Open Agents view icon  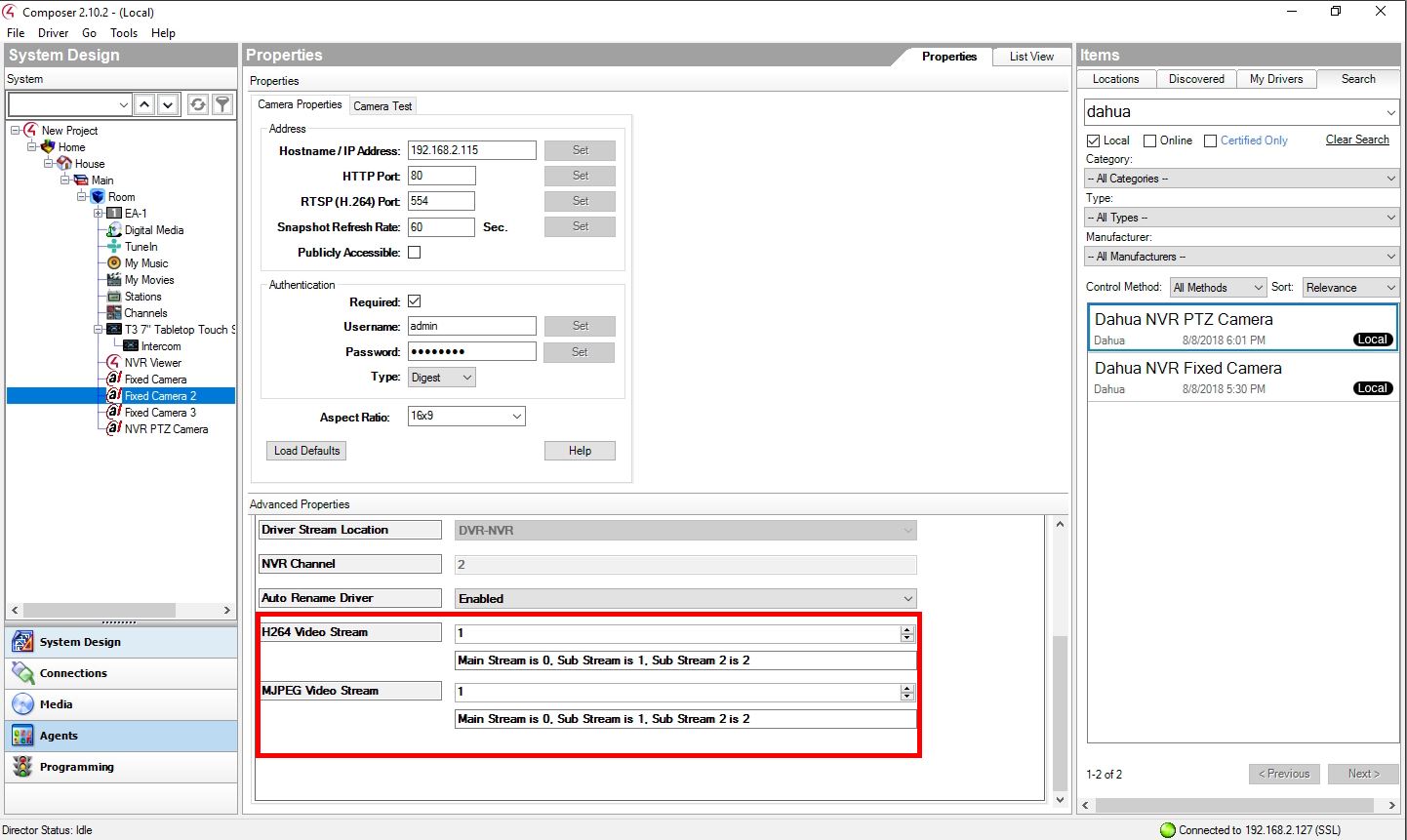(22, 736)
